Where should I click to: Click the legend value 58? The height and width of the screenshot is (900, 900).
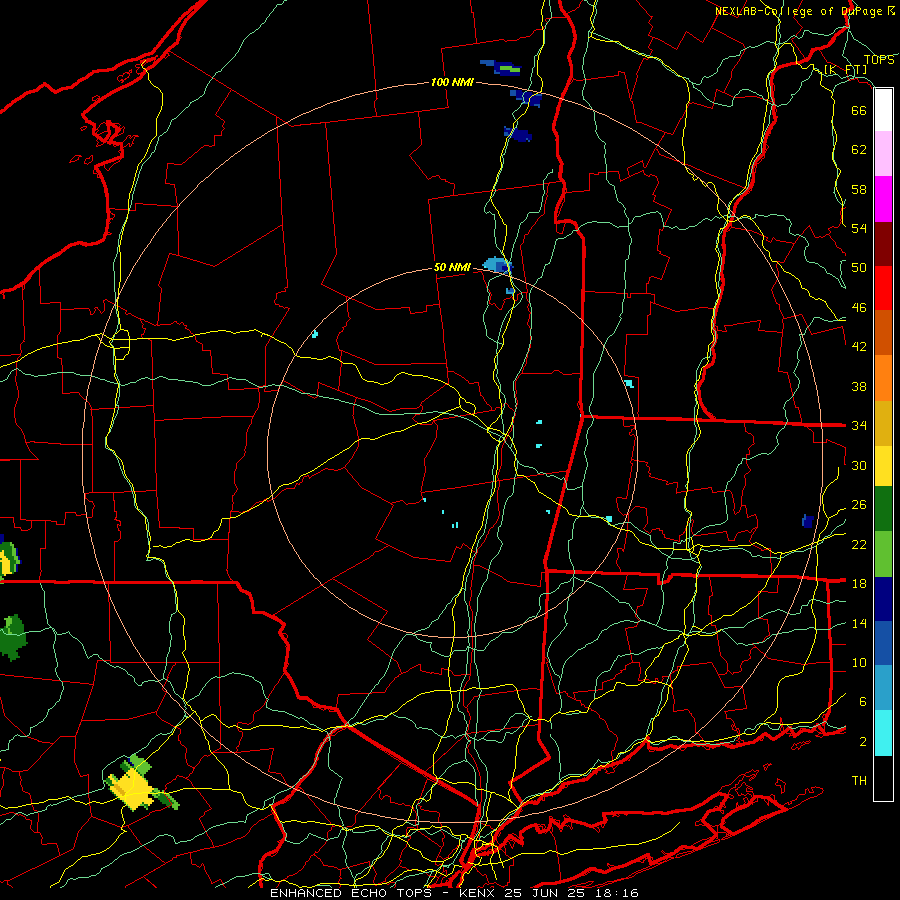pyautogui.click(x=859, y=189)
